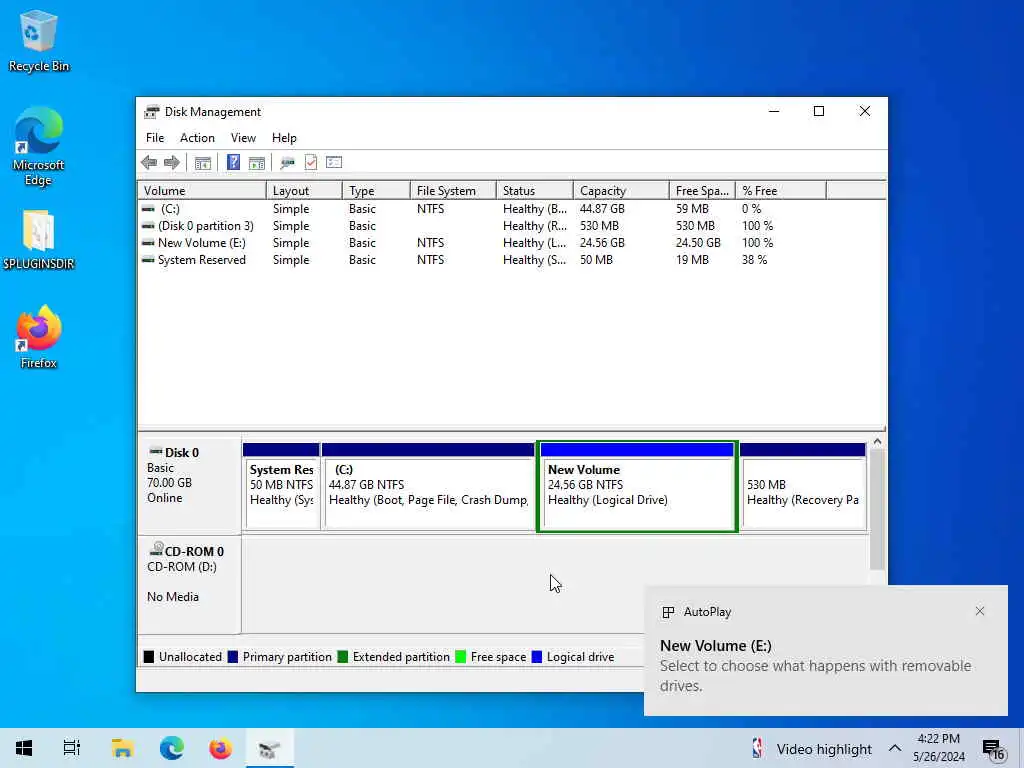1024x768 pixels.
Task: Show hidden system tray icons
Action: click(895, 748)
